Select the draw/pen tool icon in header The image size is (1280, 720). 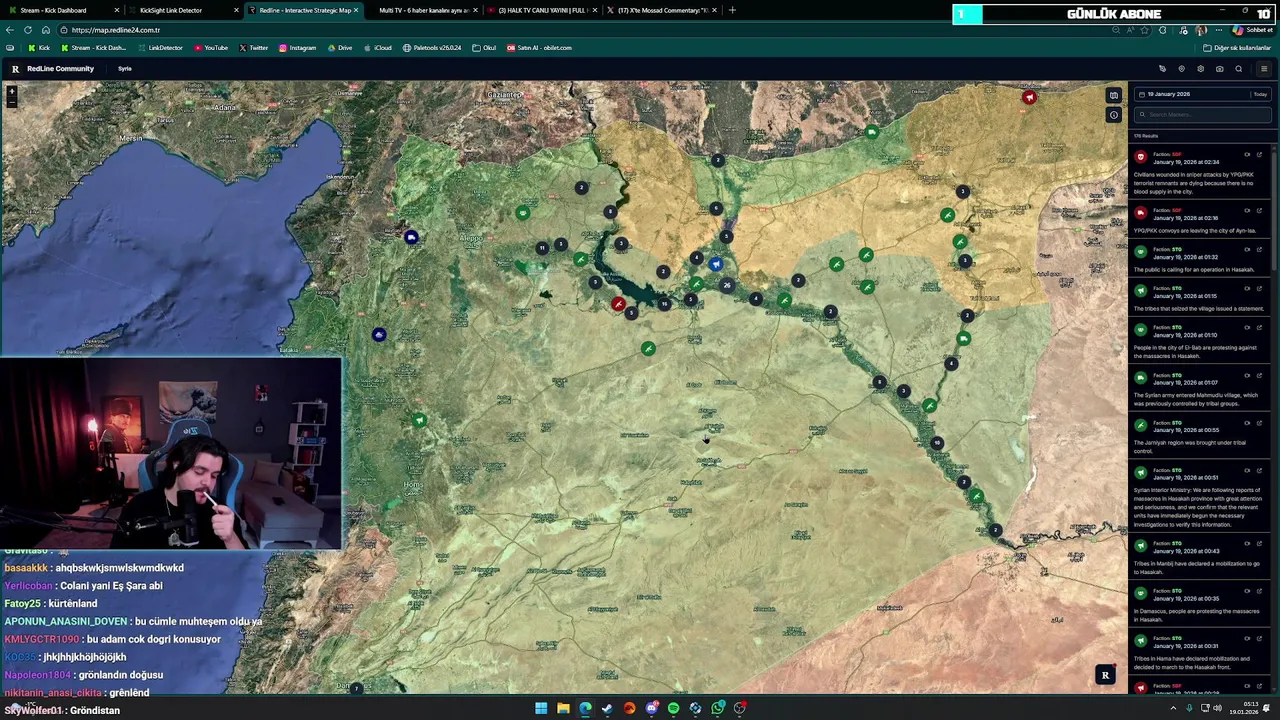pyautogui.click(x=1162, y=69)
